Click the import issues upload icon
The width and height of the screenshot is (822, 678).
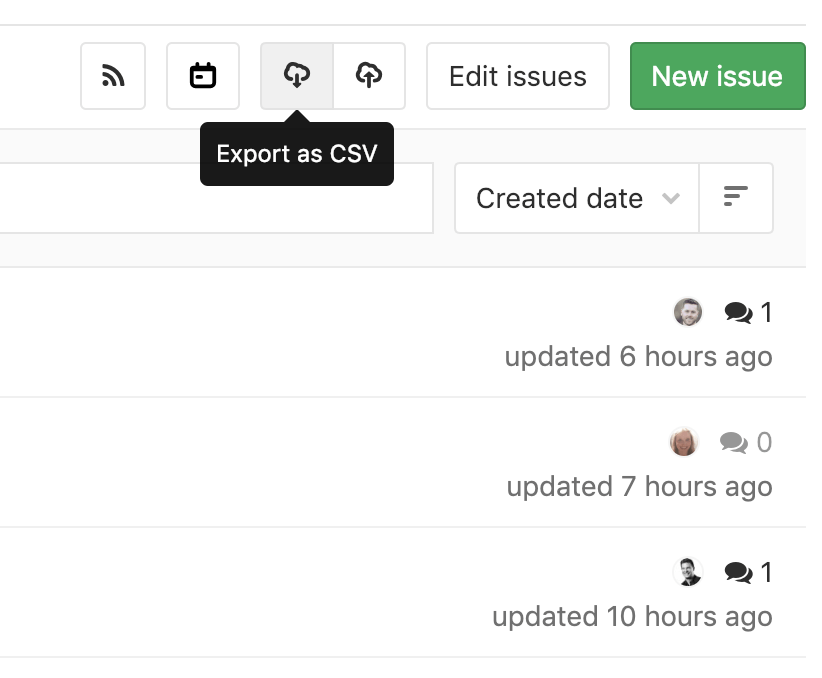369,76
